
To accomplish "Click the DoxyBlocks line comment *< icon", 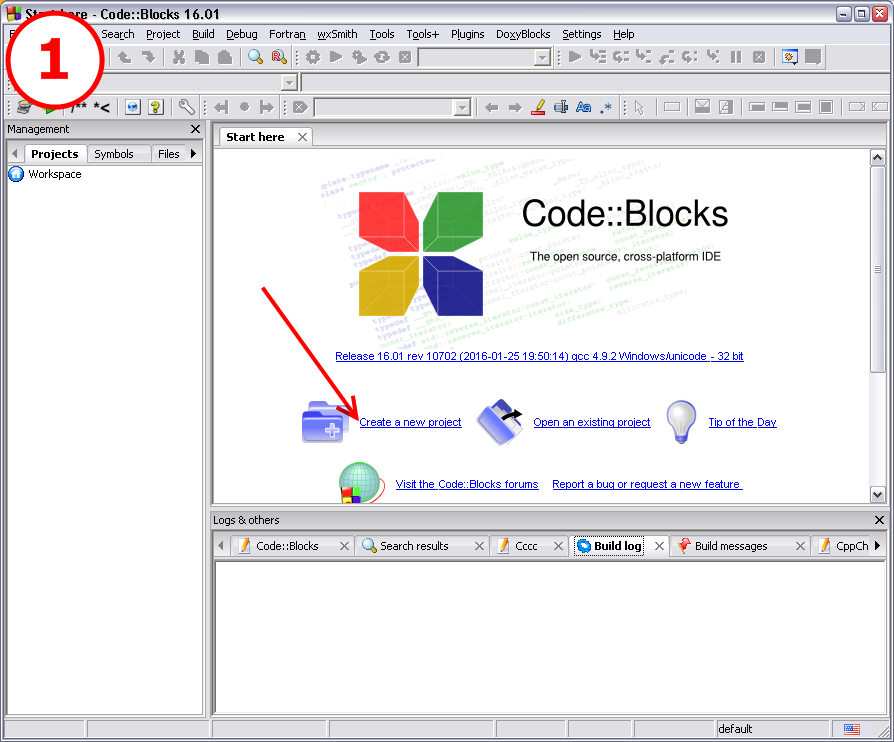I will click(x=102, y=107).
